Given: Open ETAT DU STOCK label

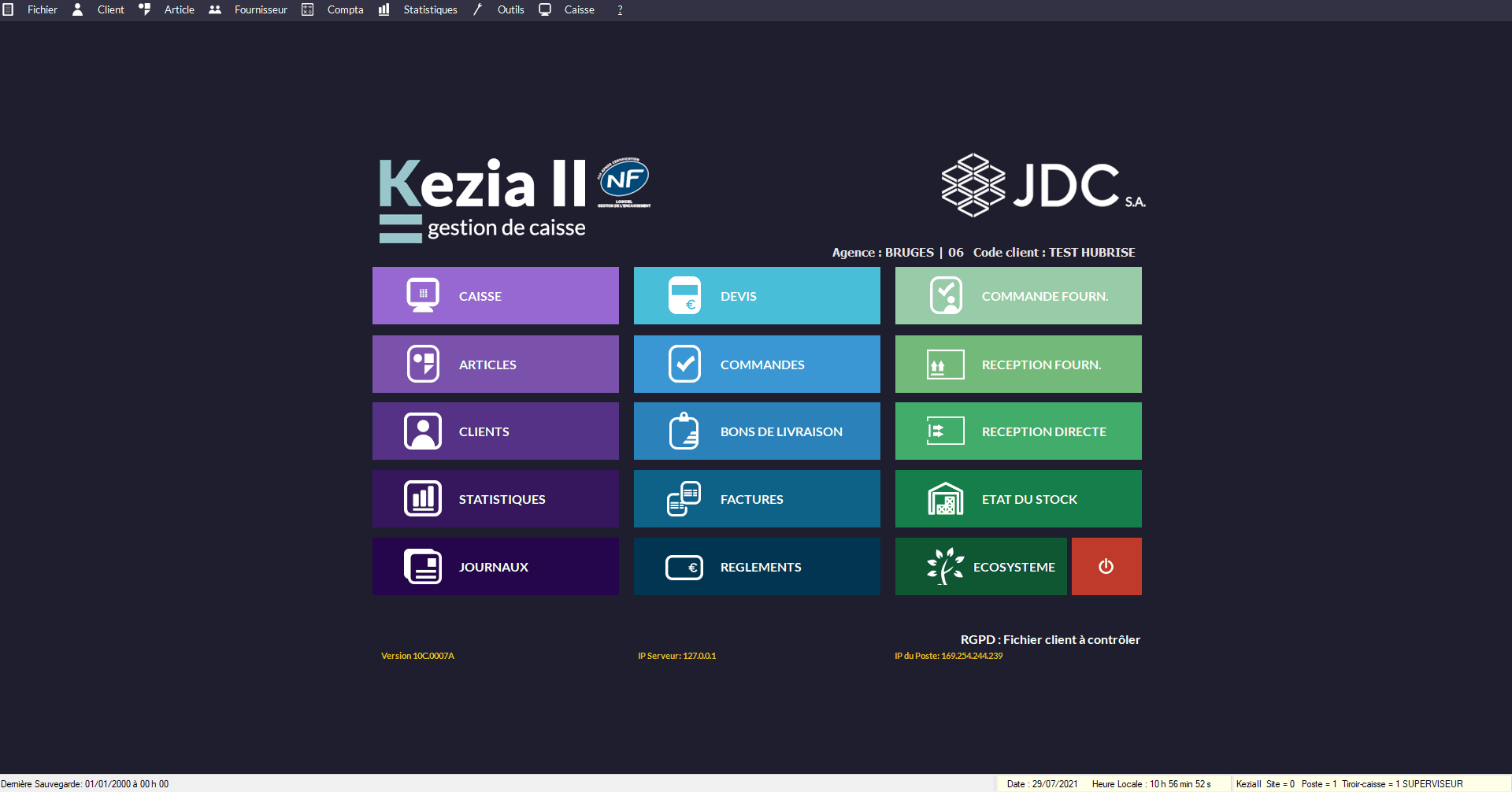Looking at the screenshot, I should click(1029, 499).
